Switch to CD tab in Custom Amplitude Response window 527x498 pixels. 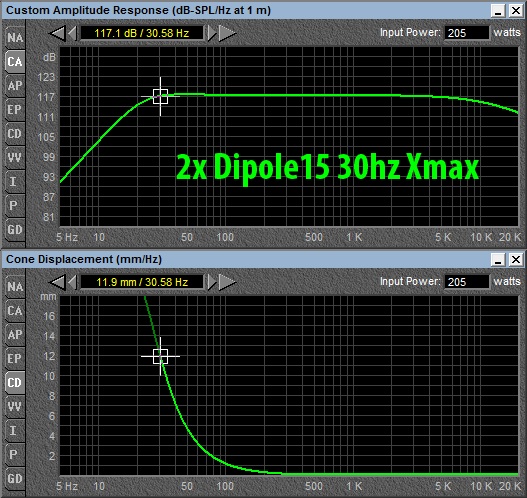click(15, 134)
